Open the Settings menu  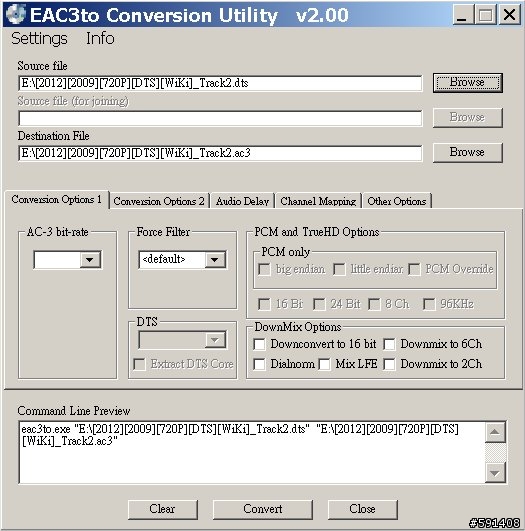coord(39,38)
